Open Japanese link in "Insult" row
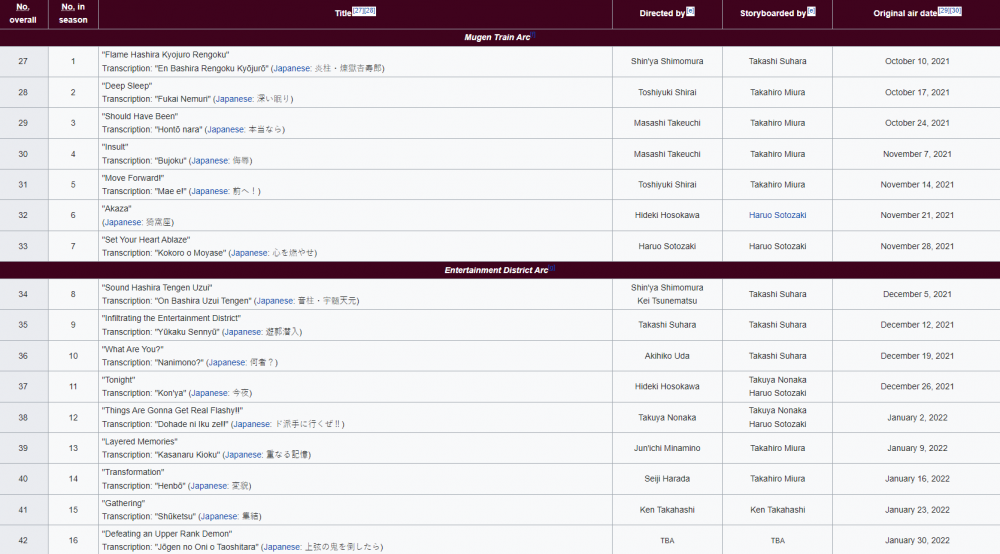Screen dimensions: 1000x554 (210, 161)
